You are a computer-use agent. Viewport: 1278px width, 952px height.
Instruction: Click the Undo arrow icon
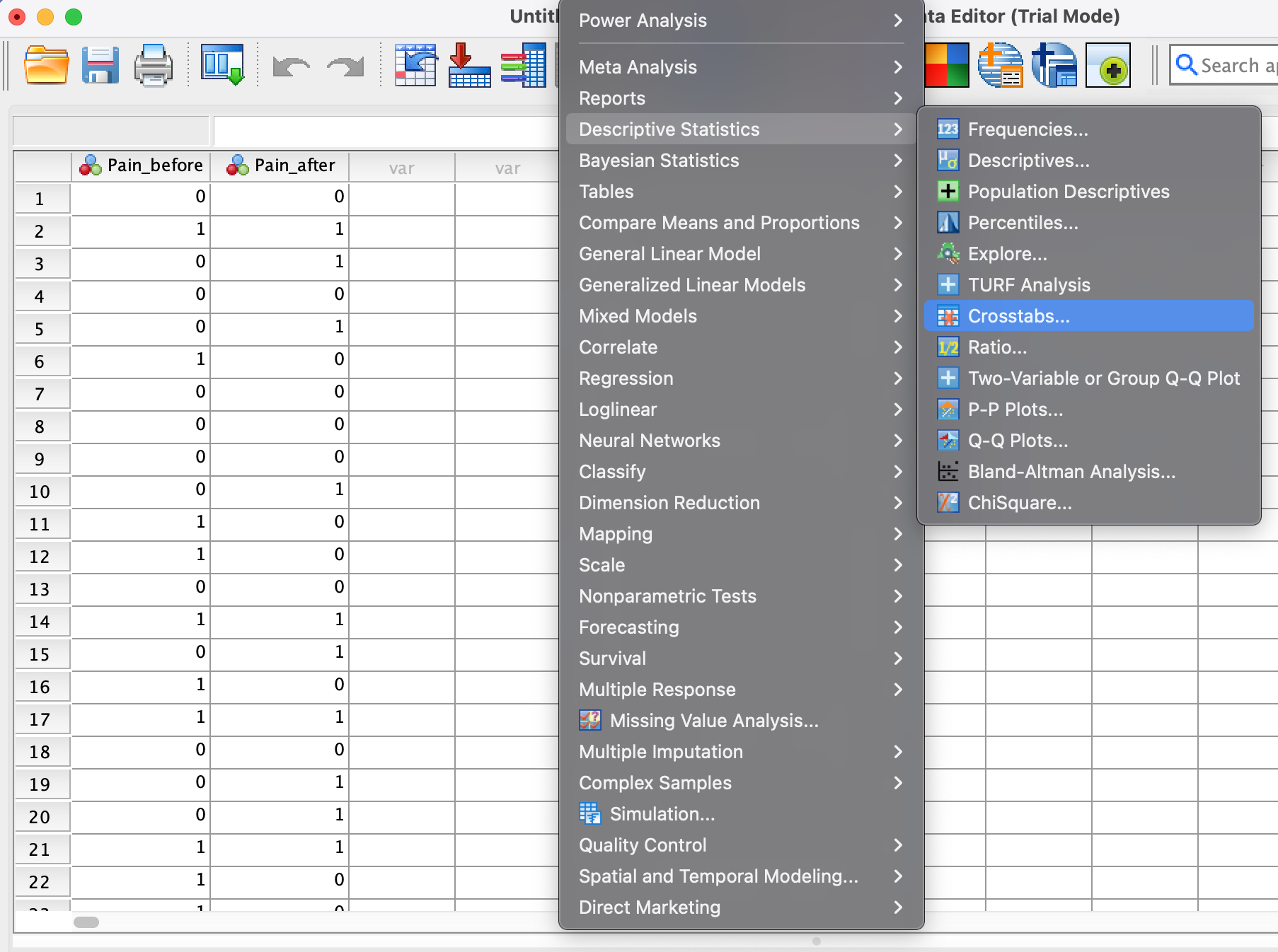pyautogui.click(x=291, y=67)
